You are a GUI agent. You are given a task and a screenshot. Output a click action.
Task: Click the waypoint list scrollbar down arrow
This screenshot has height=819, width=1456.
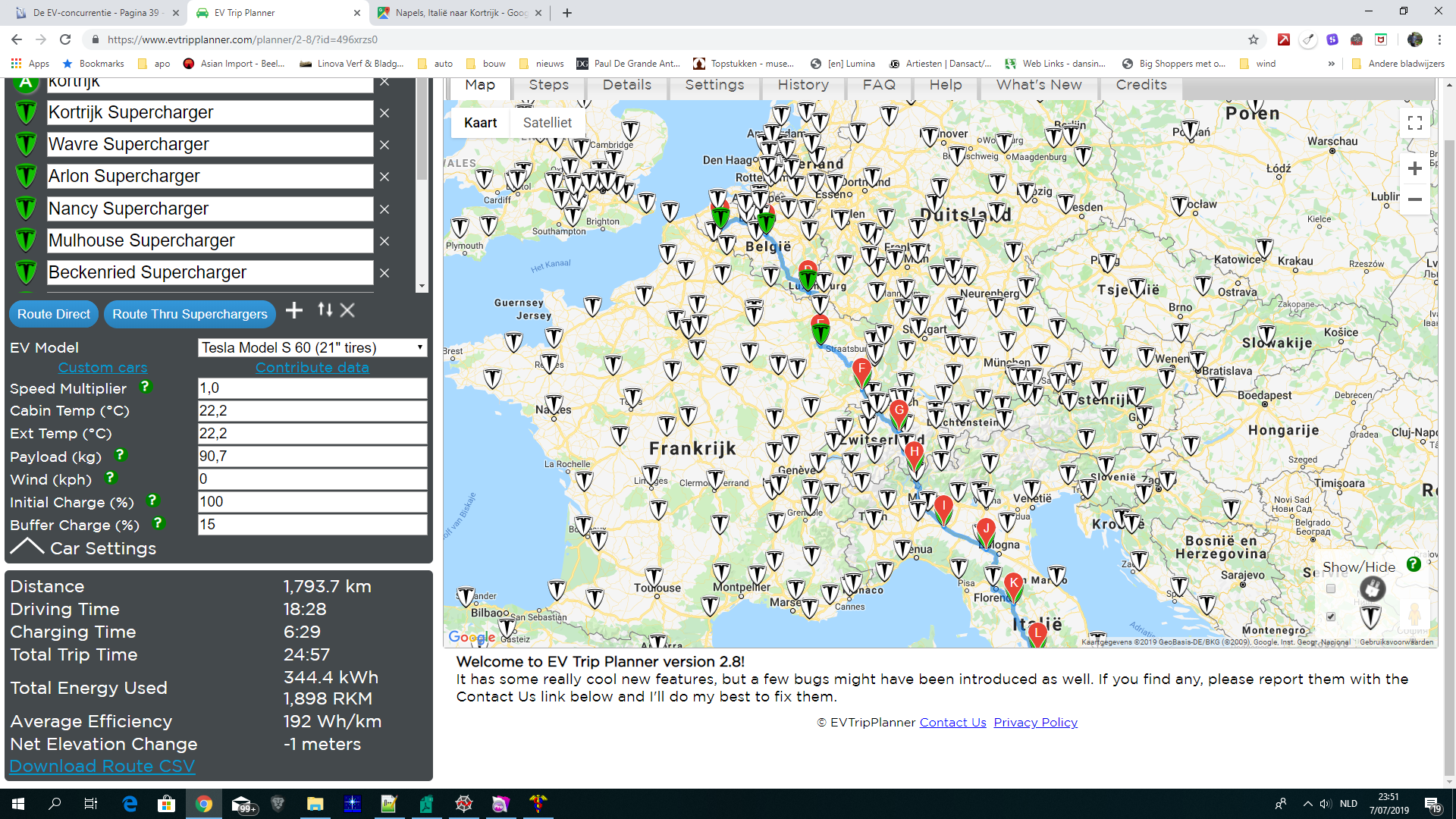pos(422,287)
